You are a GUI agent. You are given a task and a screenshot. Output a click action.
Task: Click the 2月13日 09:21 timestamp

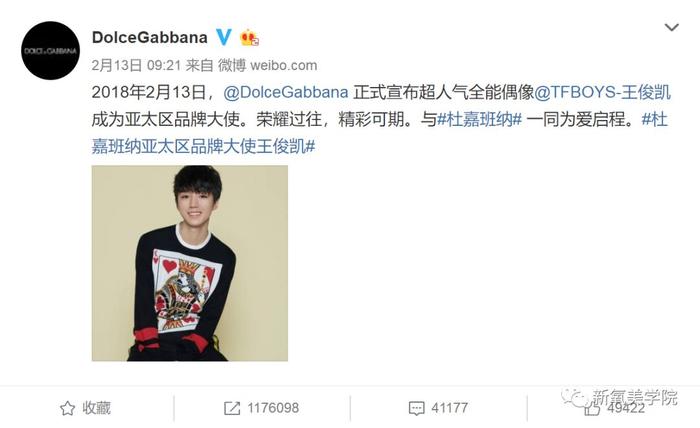point(136,66)
